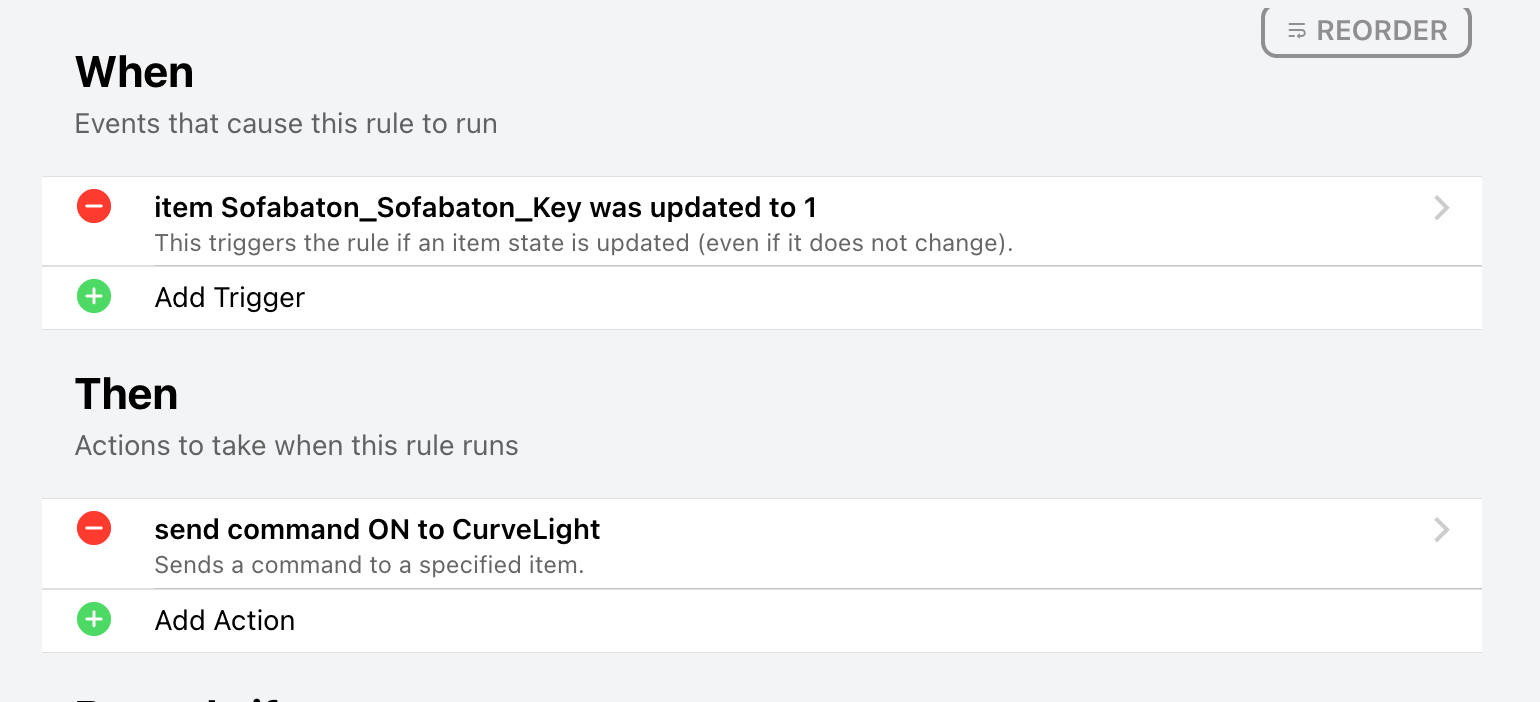Click 'Actions to take when this rule runs'
Image resolution: width=1540 pixels, height=702 pixels.
(x=296, y=446)
